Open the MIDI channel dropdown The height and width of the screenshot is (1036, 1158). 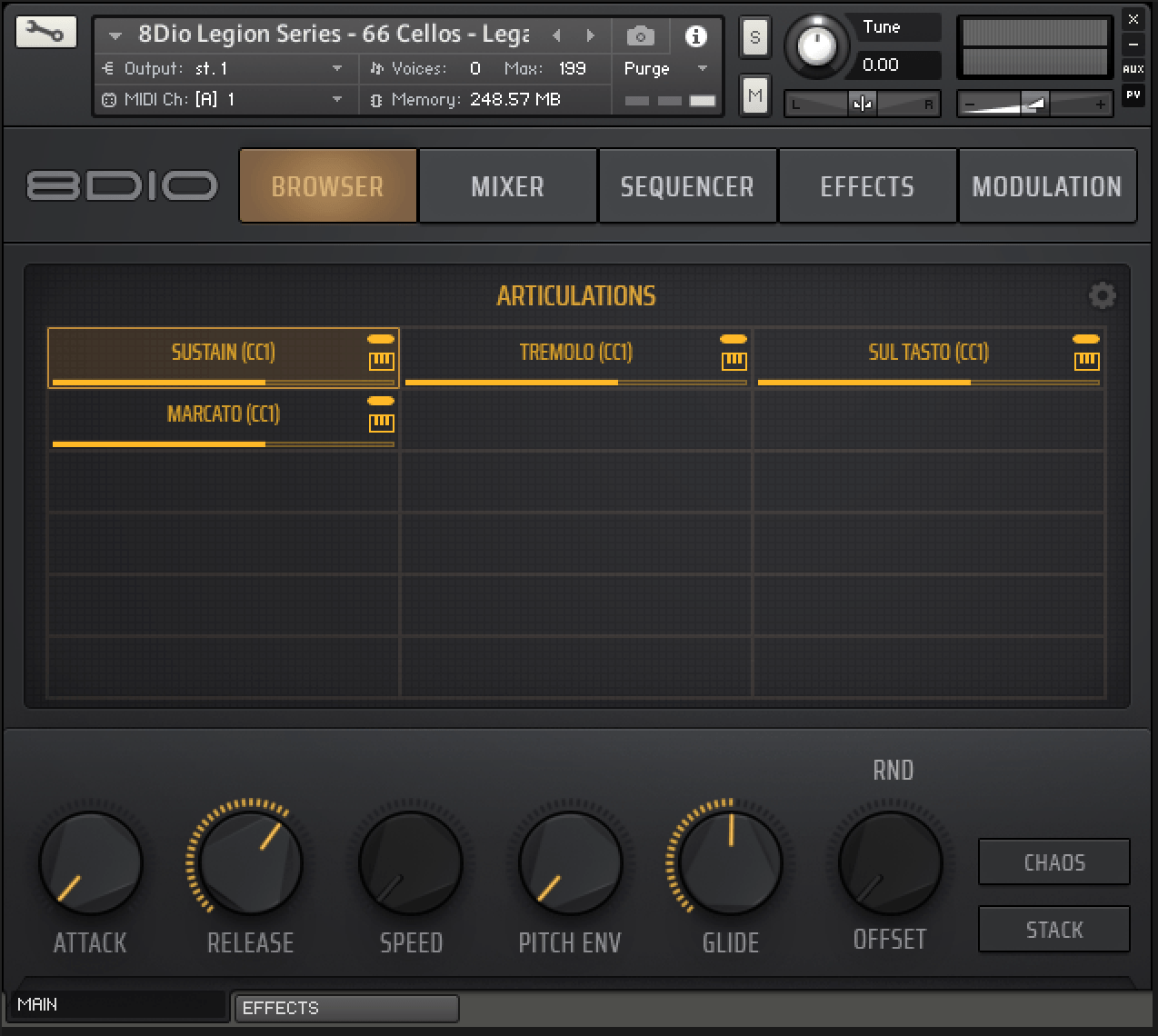coord(337,99)
